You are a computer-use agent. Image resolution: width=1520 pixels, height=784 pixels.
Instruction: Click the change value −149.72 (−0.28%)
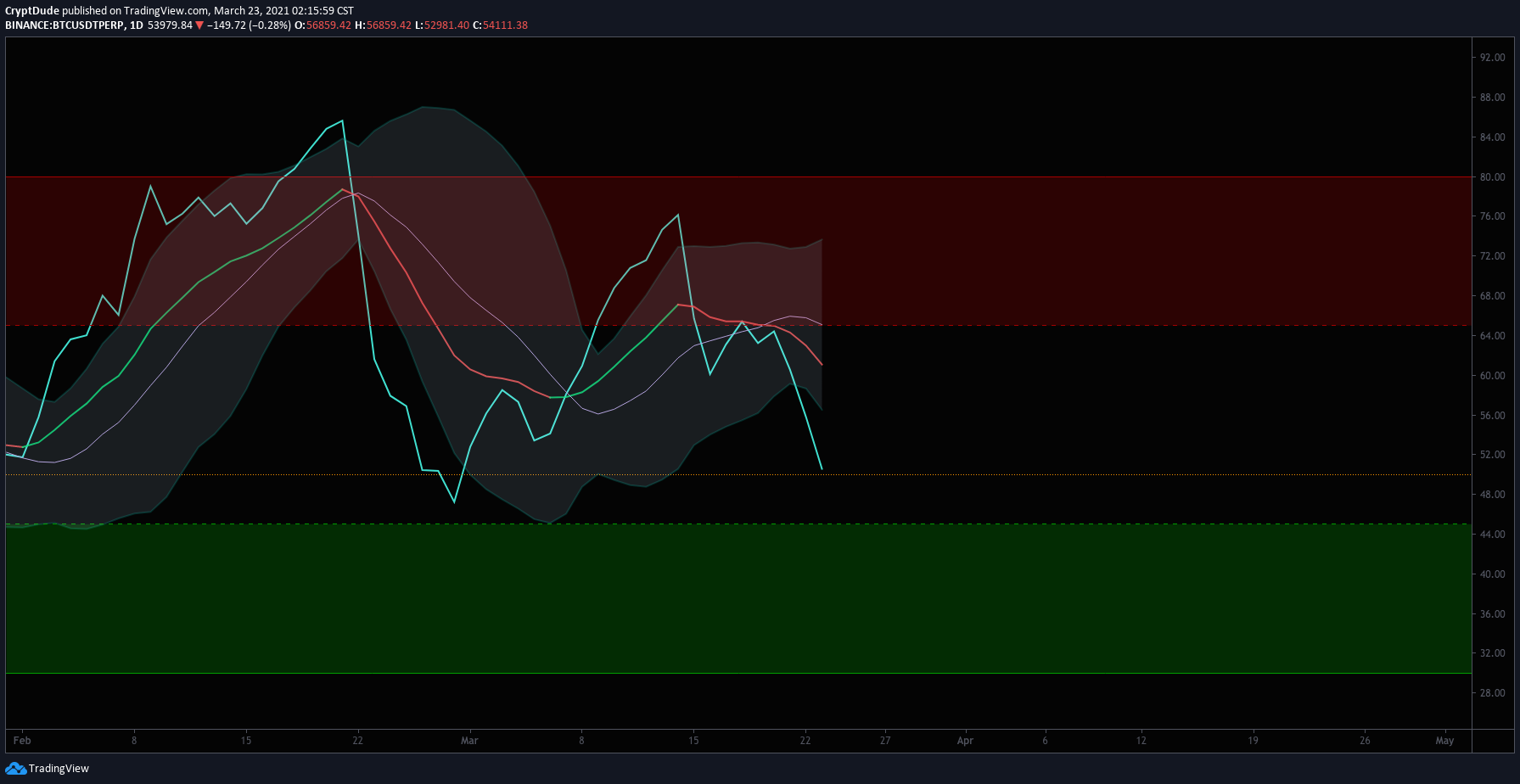[x=249, y=25]
